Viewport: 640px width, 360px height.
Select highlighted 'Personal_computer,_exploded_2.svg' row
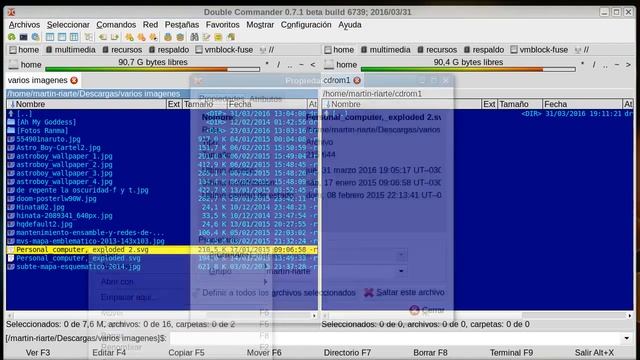click(x=162, y=249)
